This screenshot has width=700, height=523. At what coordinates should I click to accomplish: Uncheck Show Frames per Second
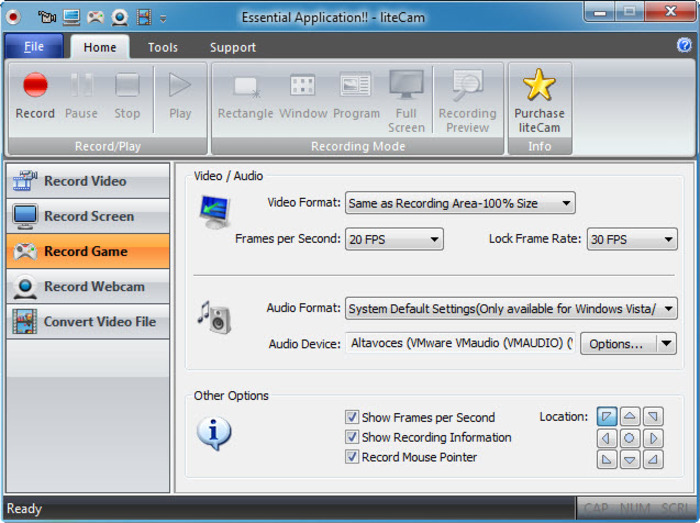click(352, 418)
